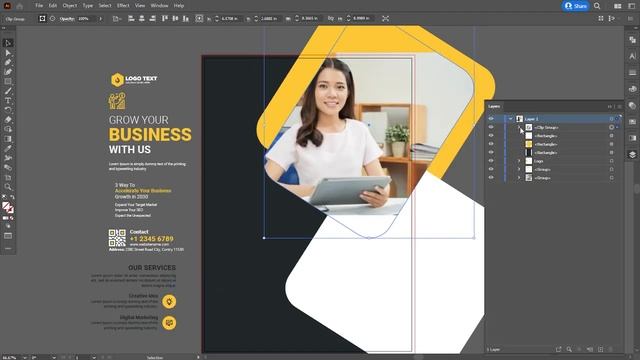
Task: Open the Help menu
Action: [179, 6]
